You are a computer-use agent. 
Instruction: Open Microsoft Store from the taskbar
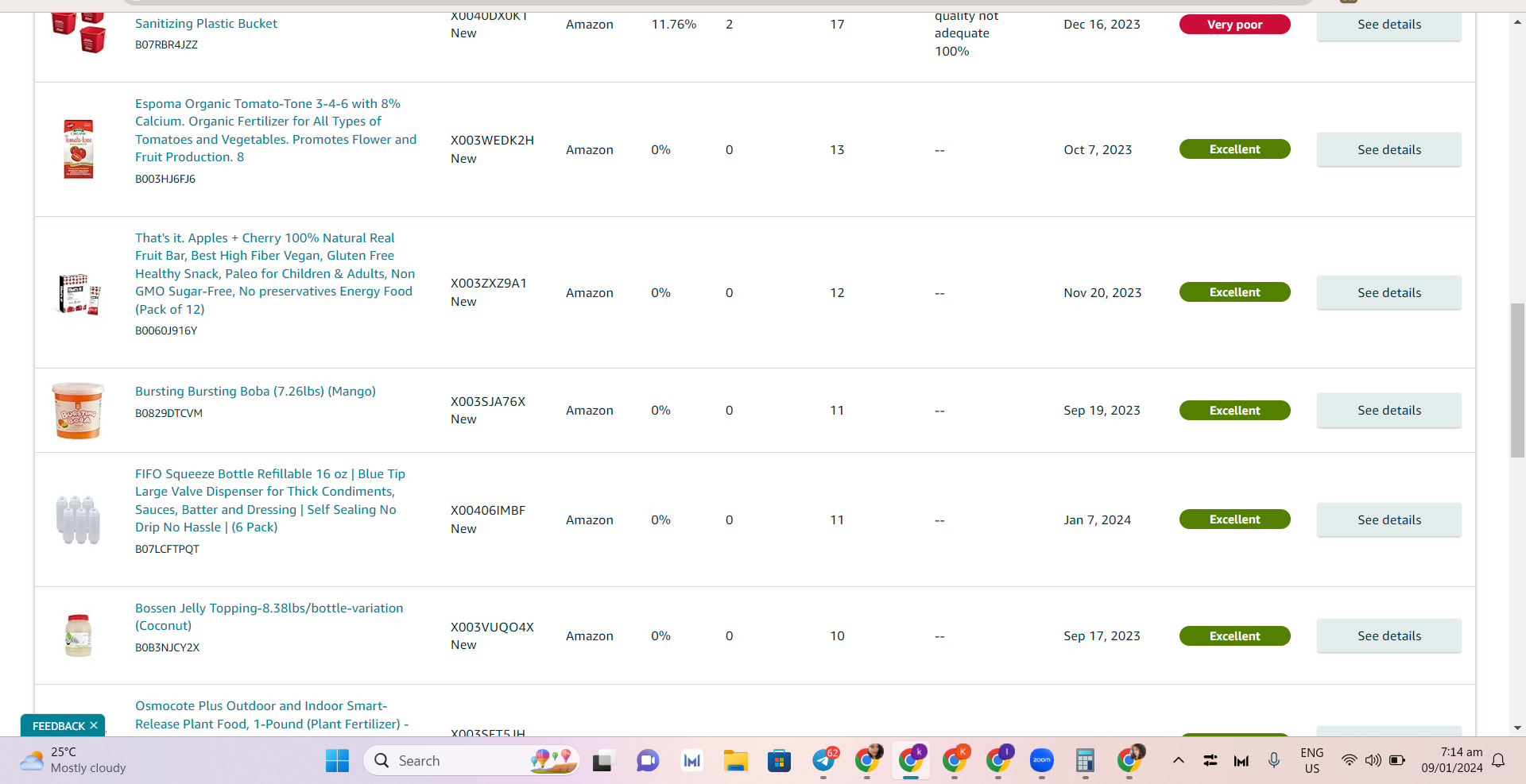pos(779,761)
